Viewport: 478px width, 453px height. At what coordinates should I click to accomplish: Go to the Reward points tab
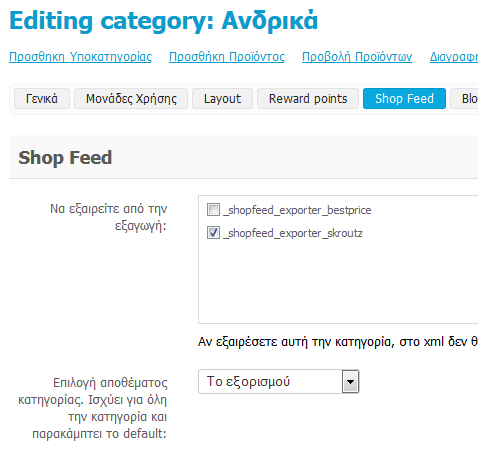(308, 99)
